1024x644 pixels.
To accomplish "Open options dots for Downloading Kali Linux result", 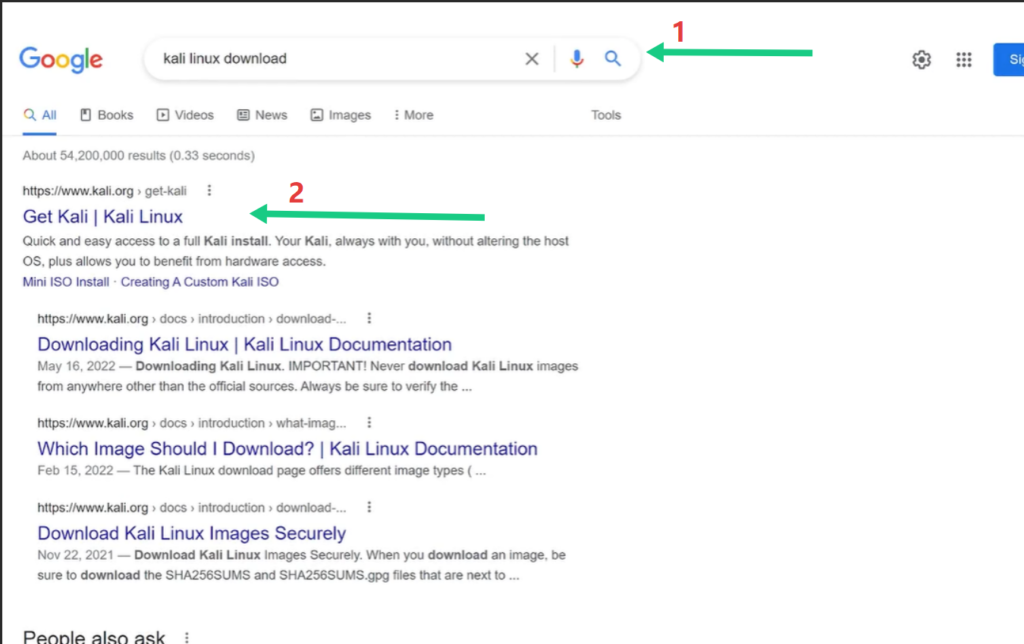I will tap(369, 318).
